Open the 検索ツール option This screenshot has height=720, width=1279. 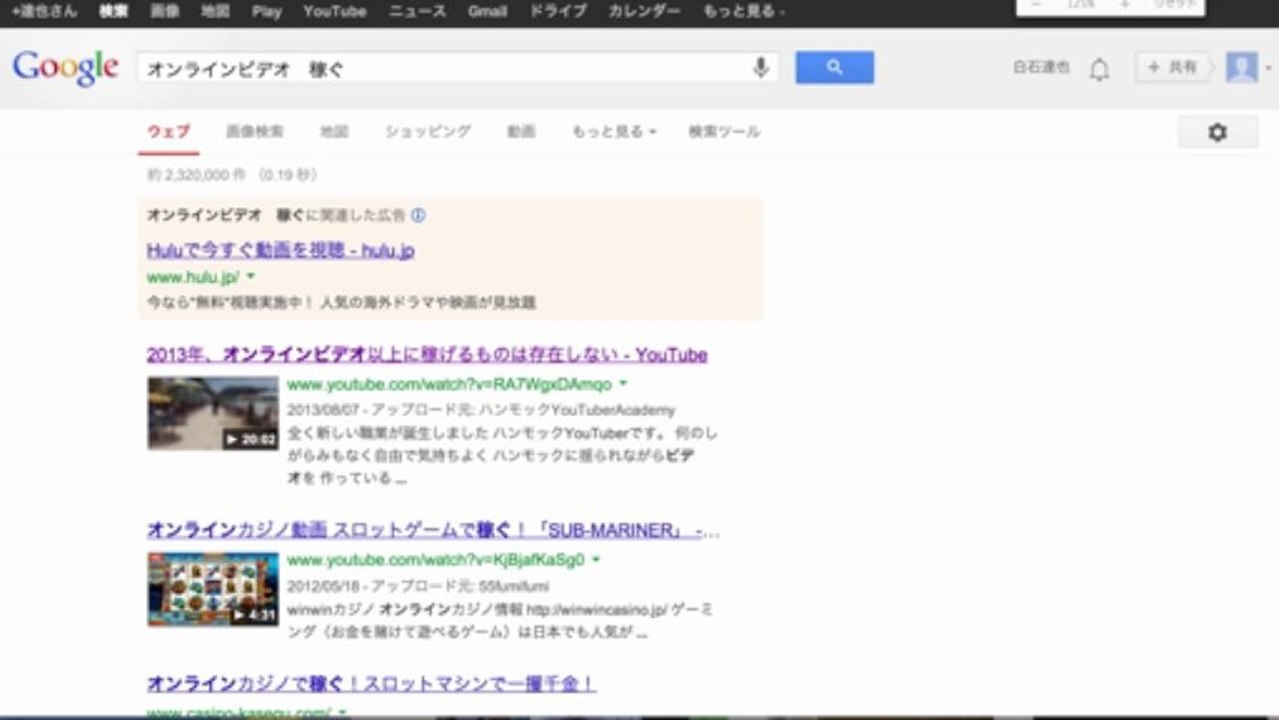(724, 132)
